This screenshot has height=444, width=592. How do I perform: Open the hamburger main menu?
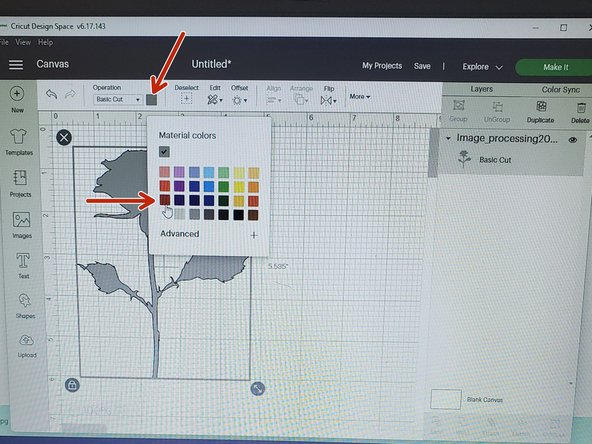[x=16, y=65]
